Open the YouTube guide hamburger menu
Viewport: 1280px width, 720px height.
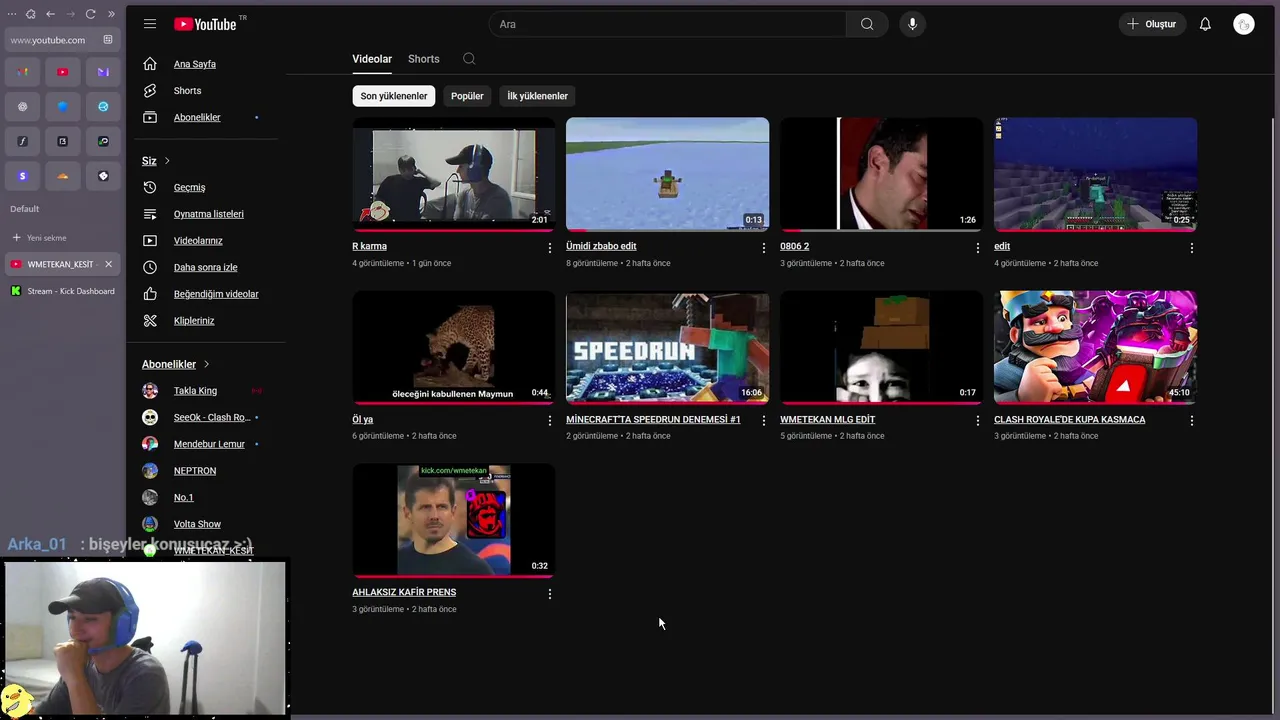[x=150, y=24]
